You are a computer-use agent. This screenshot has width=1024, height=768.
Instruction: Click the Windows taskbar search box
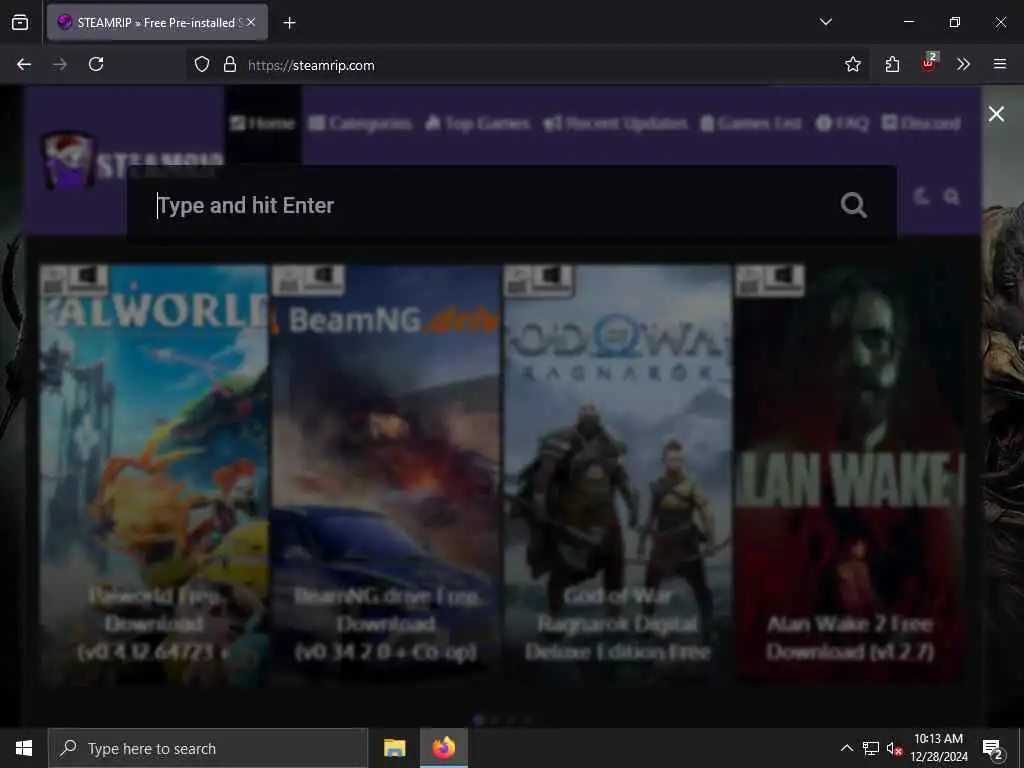point(208,748)
